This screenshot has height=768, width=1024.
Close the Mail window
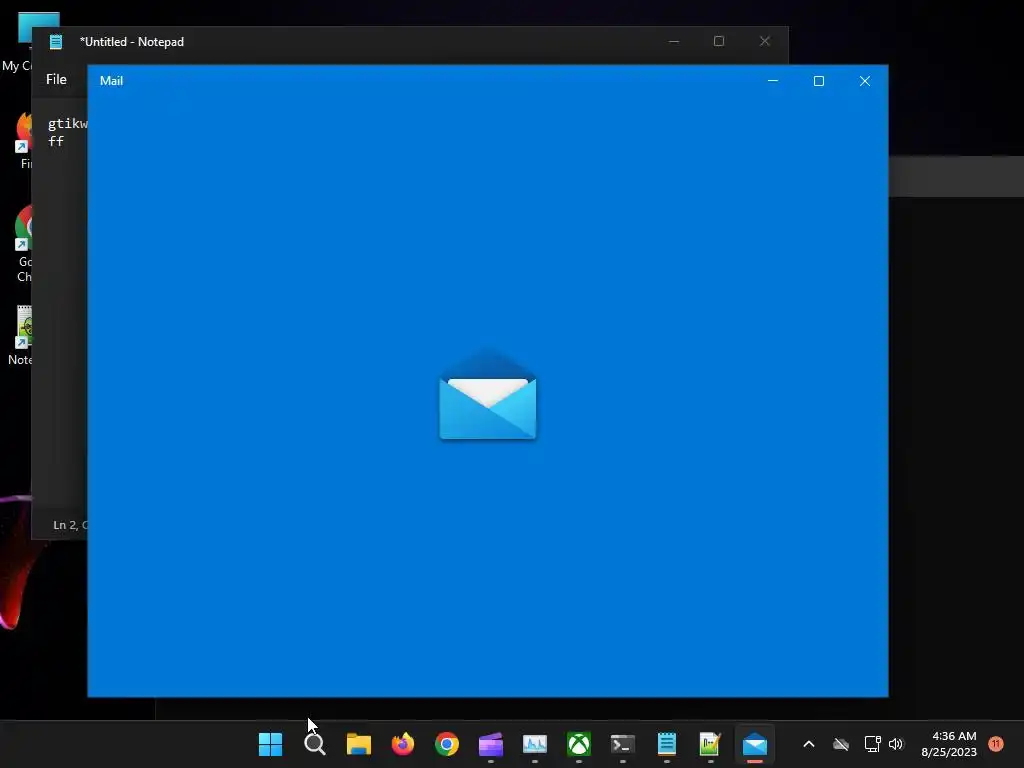pyautogui.click(x=865, y=81)
